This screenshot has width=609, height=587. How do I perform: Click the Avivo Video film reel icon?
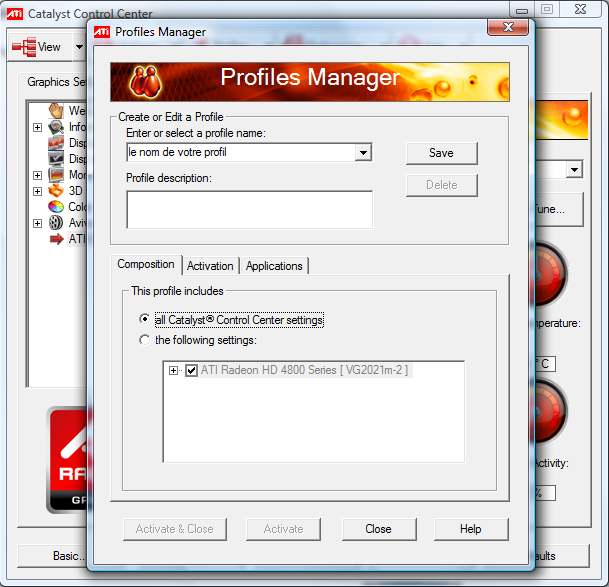coord(56,223)
